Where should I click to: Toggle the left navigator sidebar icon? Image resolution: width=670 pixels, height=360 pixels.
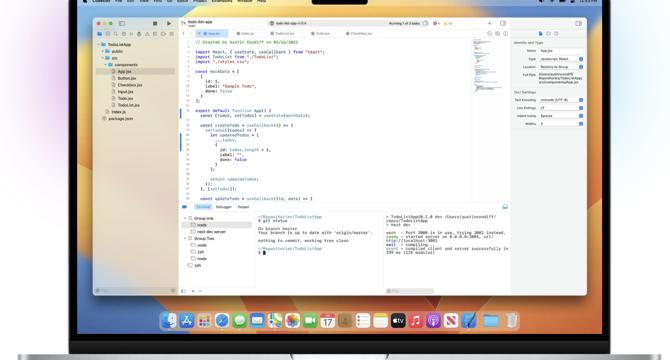[x=122, y=23]
